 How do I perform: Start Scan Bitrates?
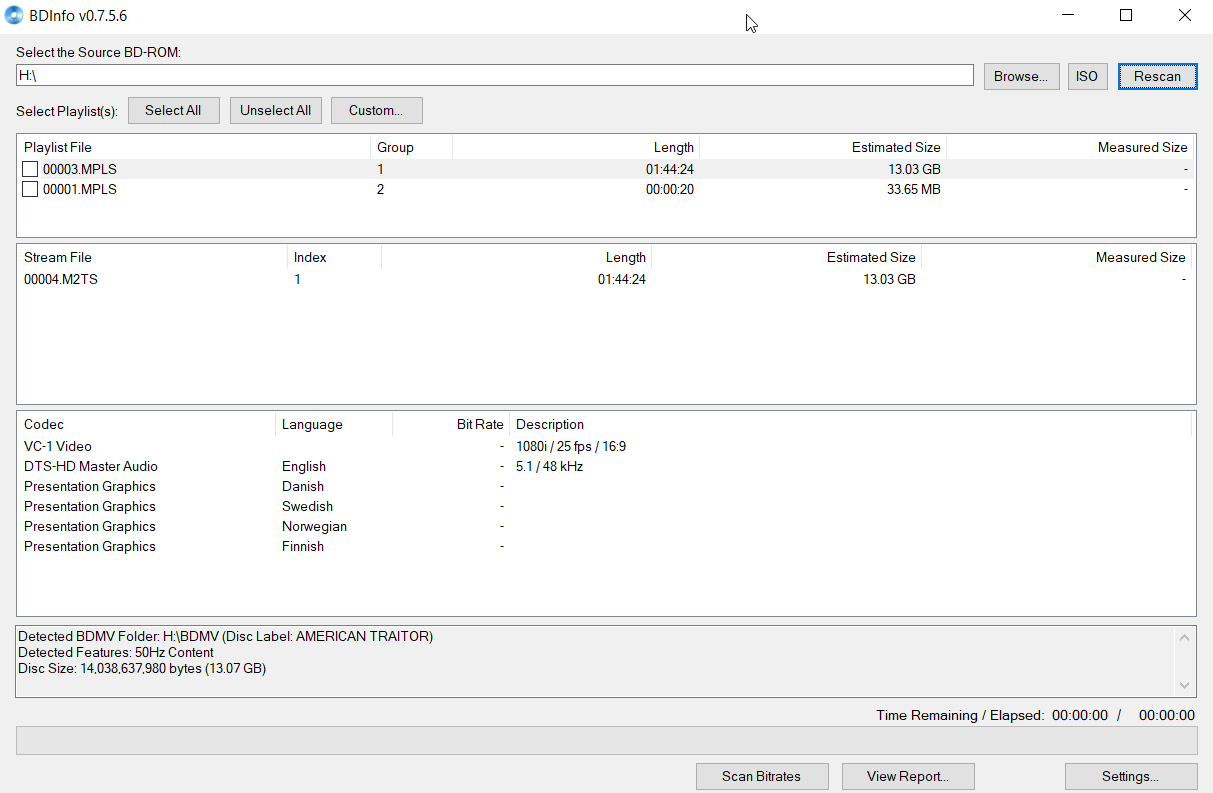pyautogui.click(x=762, y=776)
